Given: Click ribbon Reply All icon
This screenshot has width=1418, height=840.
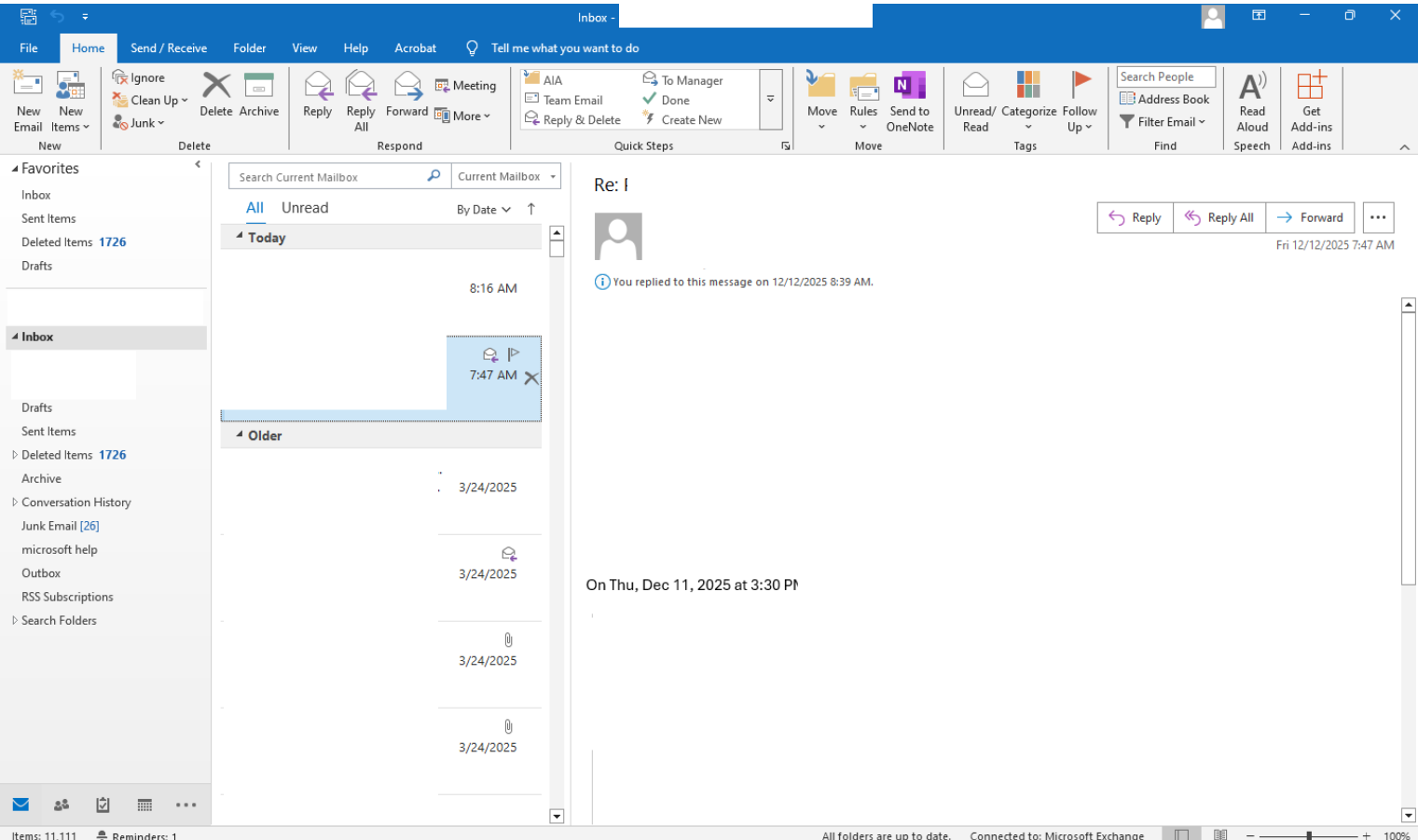Looking at the screenshot, I should [x=361, y=102].
